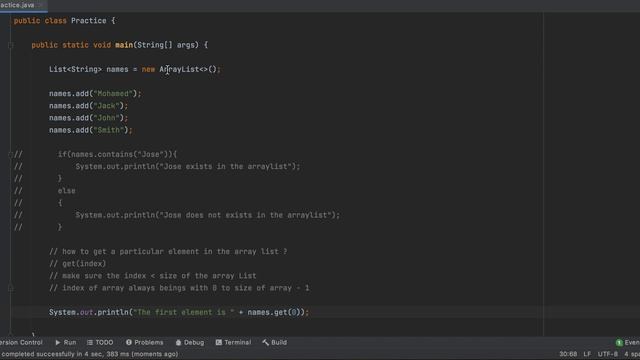Click 'System.out.println' on the last code line

[x=89, y=312]
